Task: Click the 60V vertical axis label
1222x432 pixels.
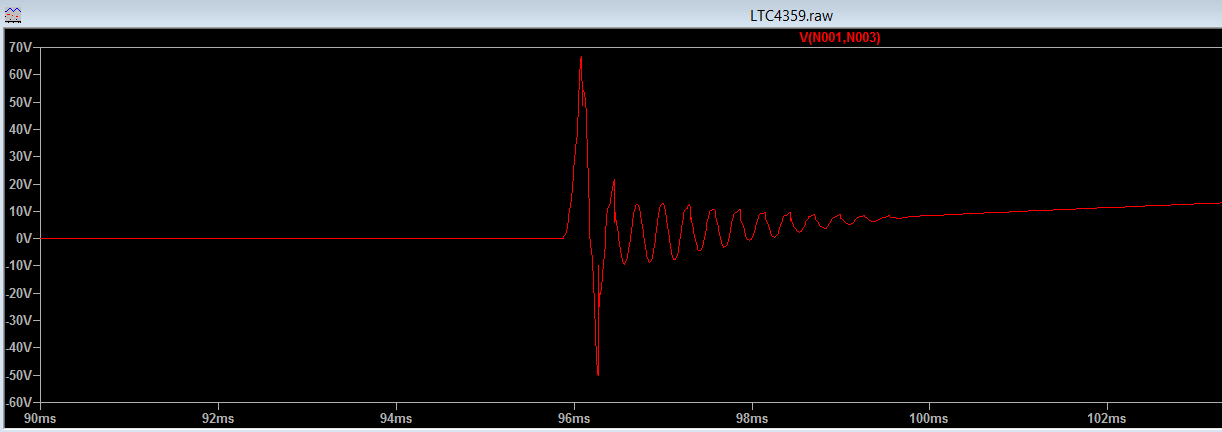Action: (22, 75)
